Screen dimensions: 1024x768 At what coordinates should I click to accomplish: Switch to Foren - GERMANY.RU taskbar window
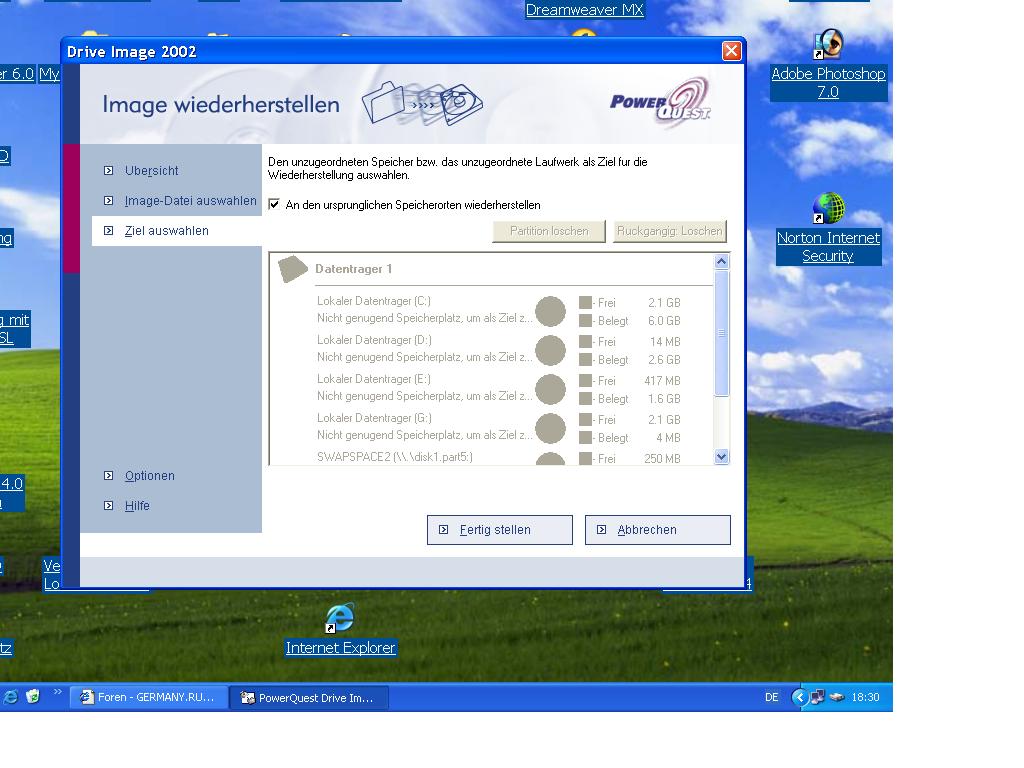point(149,697)
